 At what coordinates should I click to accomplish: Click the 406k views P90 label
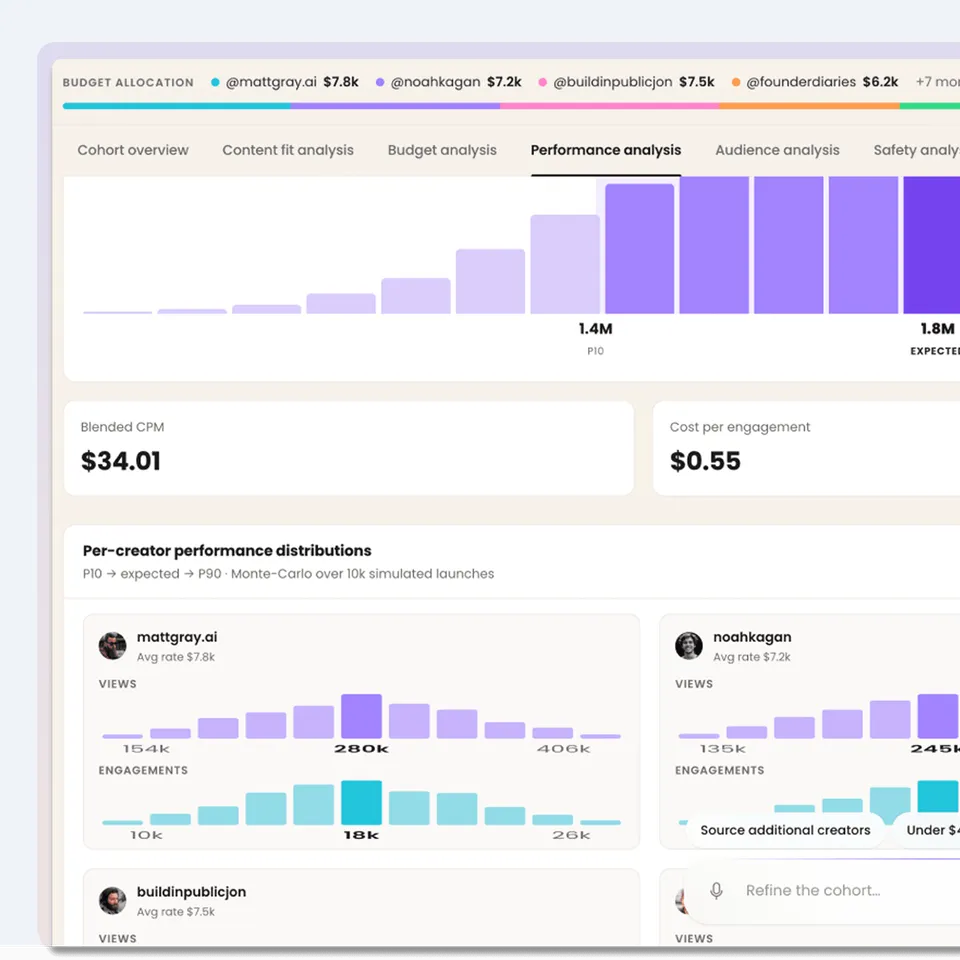(x=564, y=749)
